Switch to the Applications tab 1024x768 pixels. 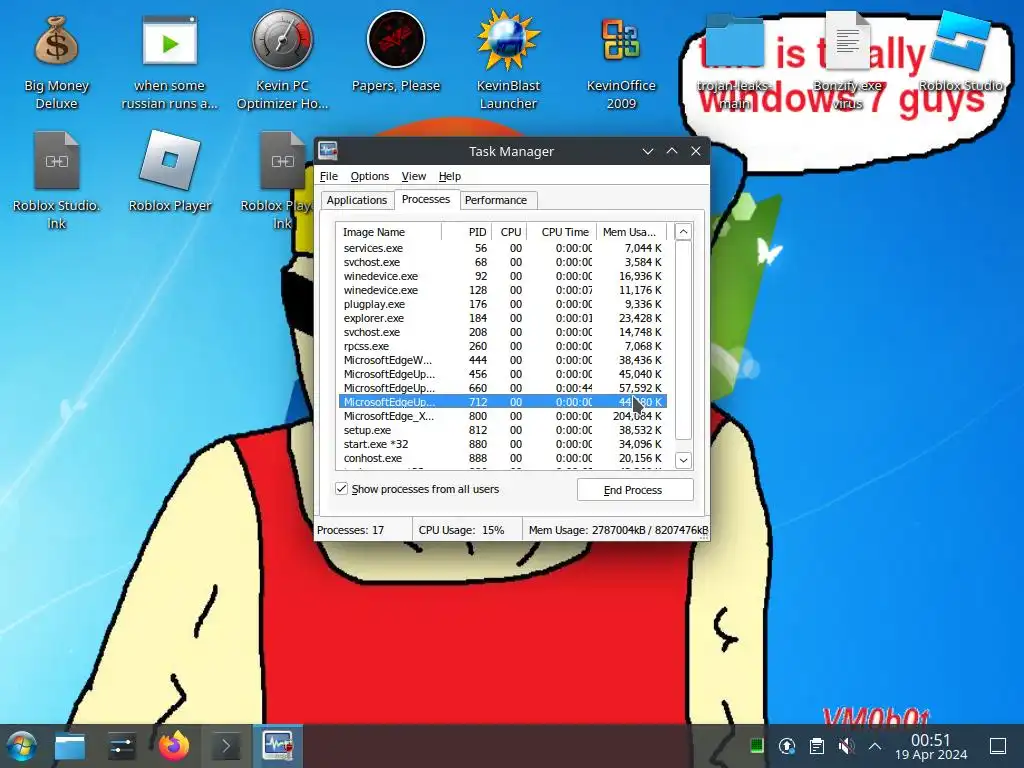[357, 200]
